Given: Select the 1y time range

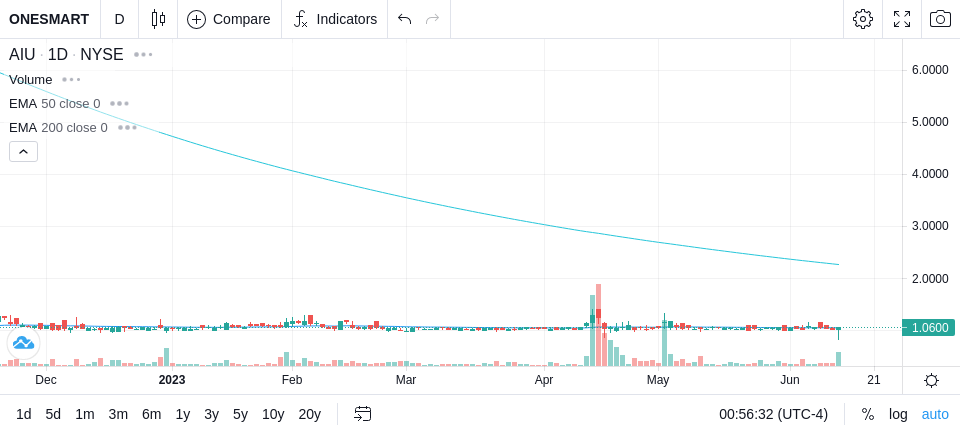Looking at the screenshot, I should [182, 414].
